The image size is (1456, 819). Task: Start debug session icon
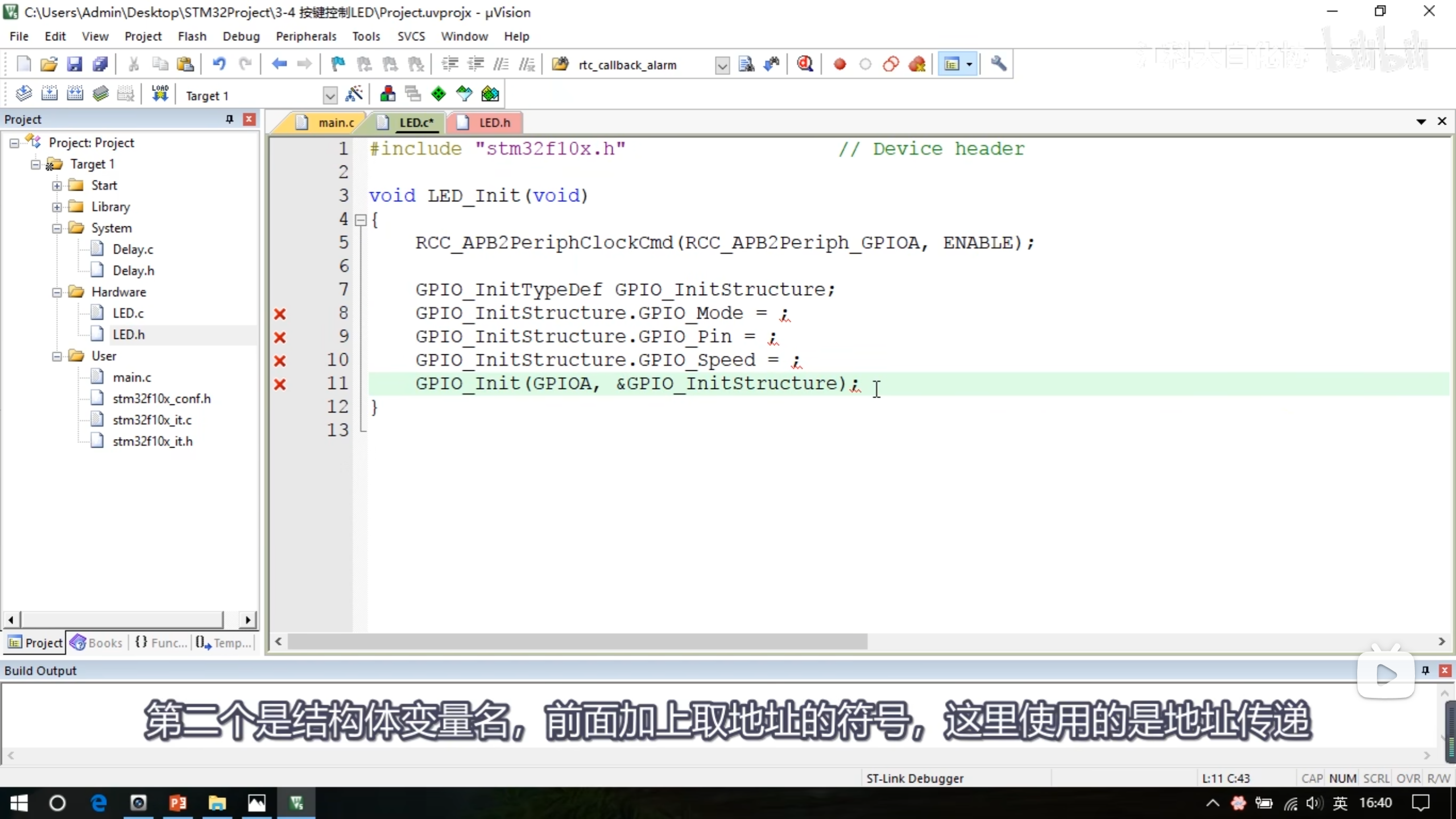[805, 64]
